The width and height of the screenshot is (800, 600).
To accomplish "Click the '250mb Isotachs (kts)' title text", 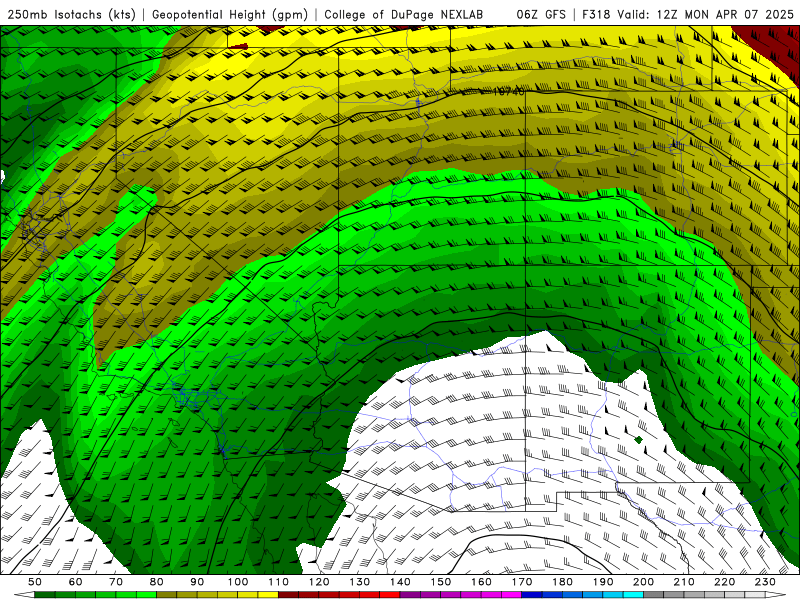I will (x=72, y=15).
